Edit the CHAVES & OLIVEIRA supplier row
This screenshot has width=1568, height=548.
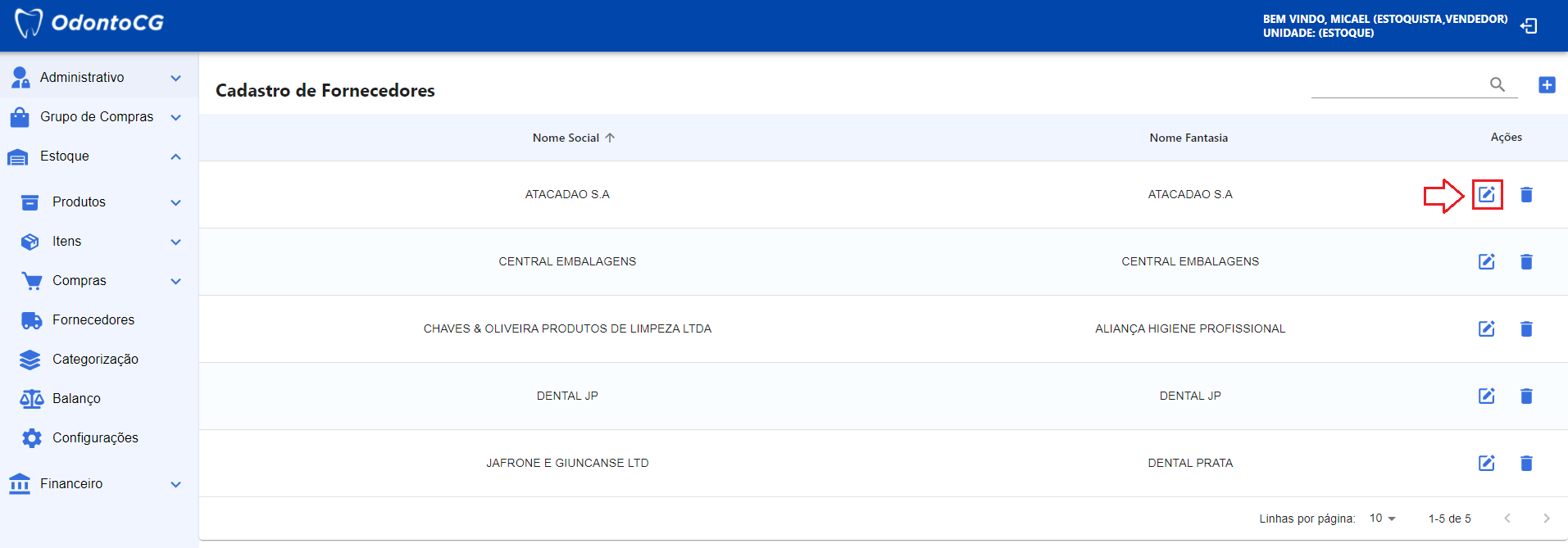[x=1486, y=329]
